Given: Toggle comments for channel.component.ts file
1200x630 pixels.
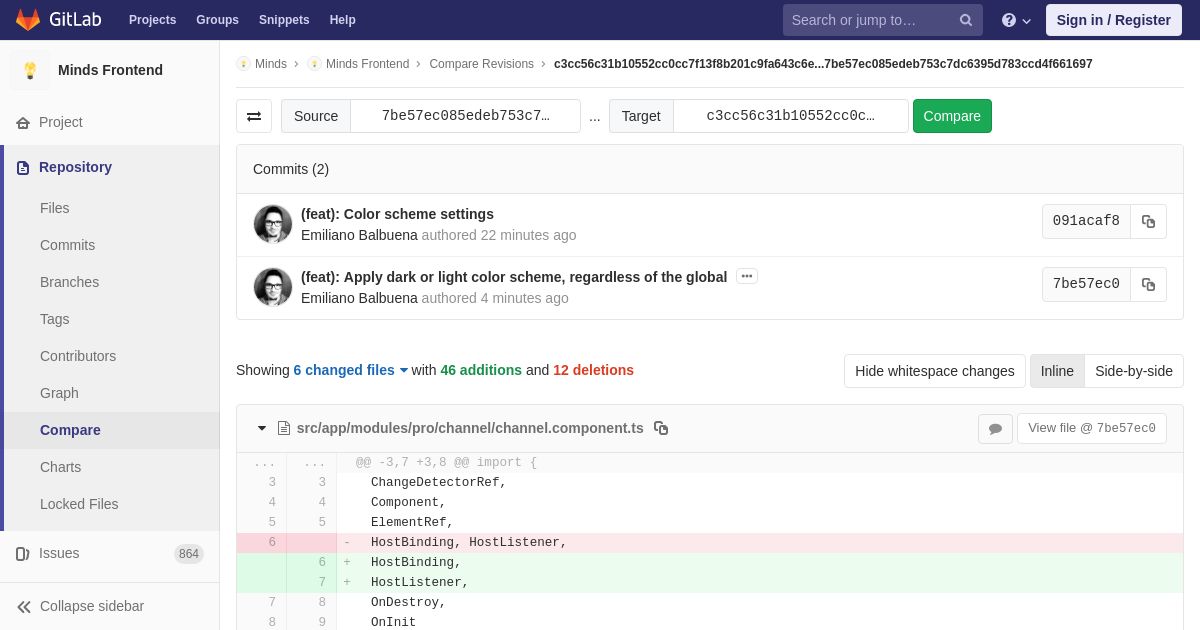Looking at the screenshot, I should [x=995, y=429].
